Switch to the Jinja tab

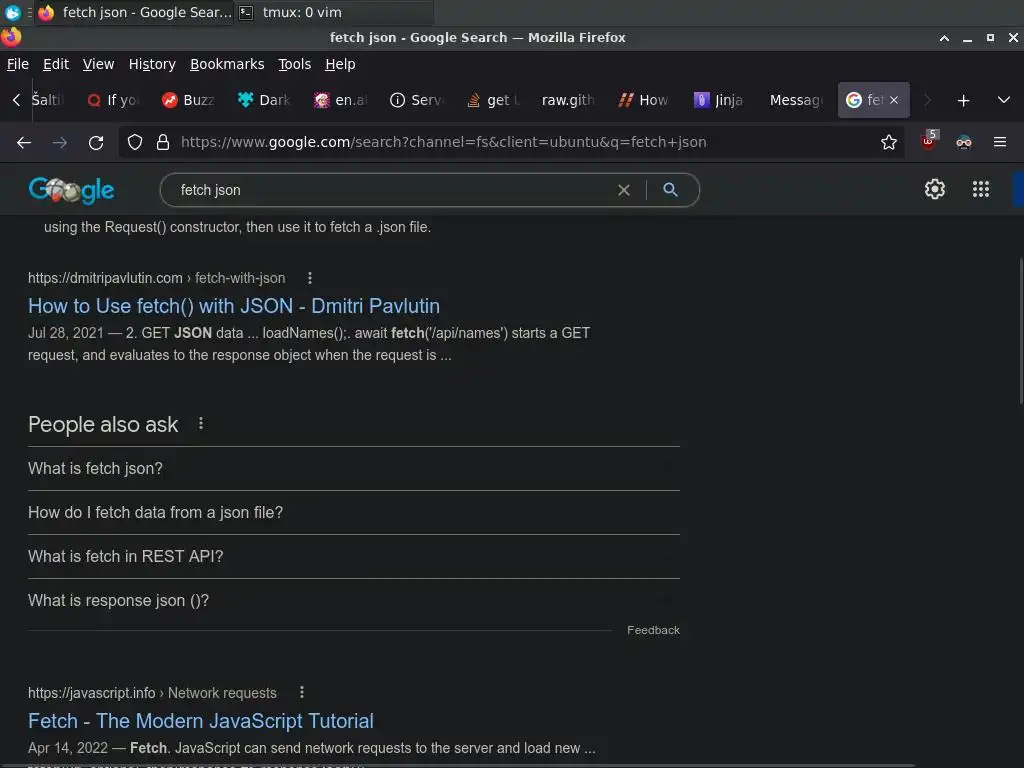click(719, 100)
